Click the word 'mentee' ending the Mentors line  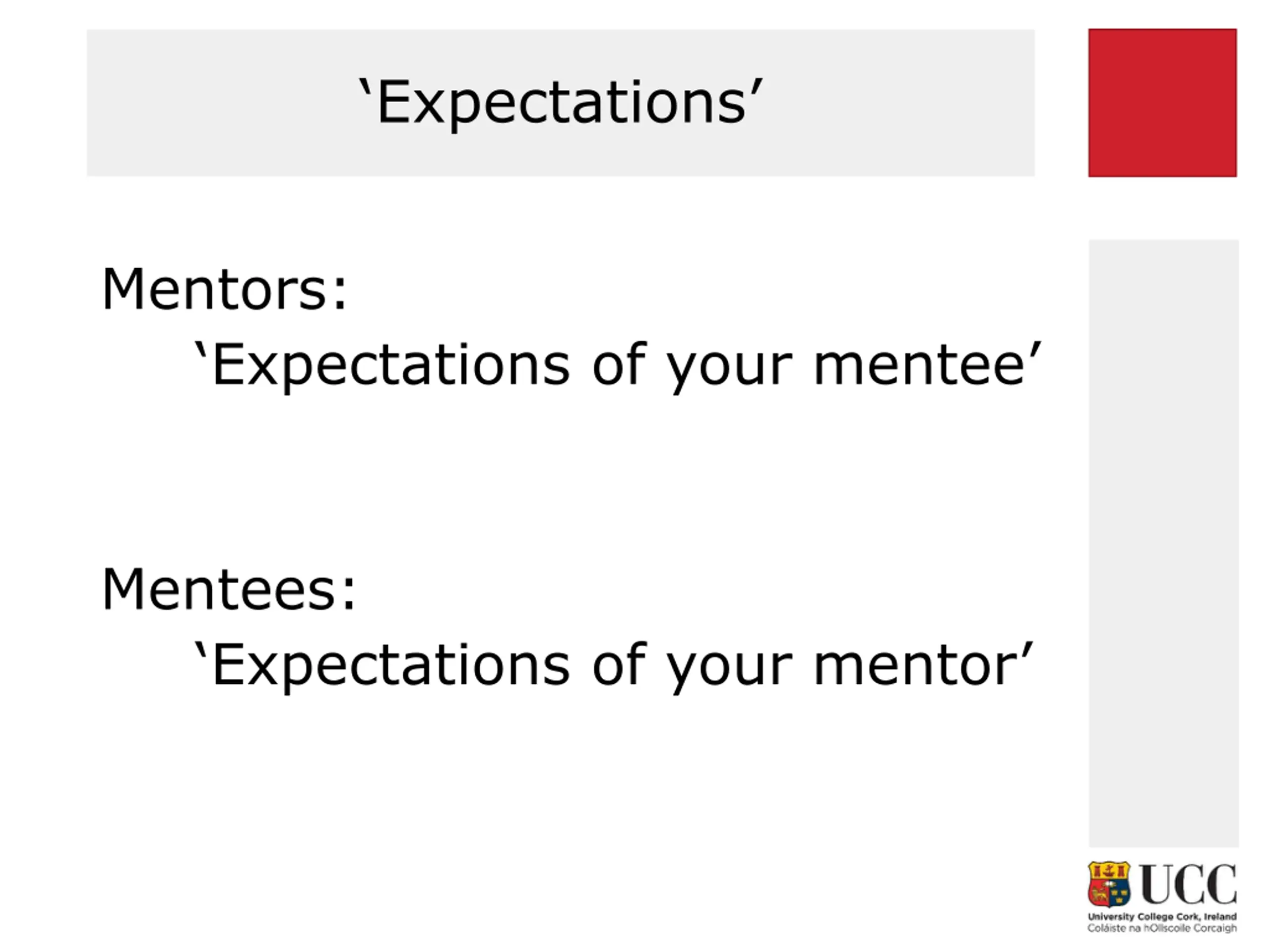(x=920, y=365)
